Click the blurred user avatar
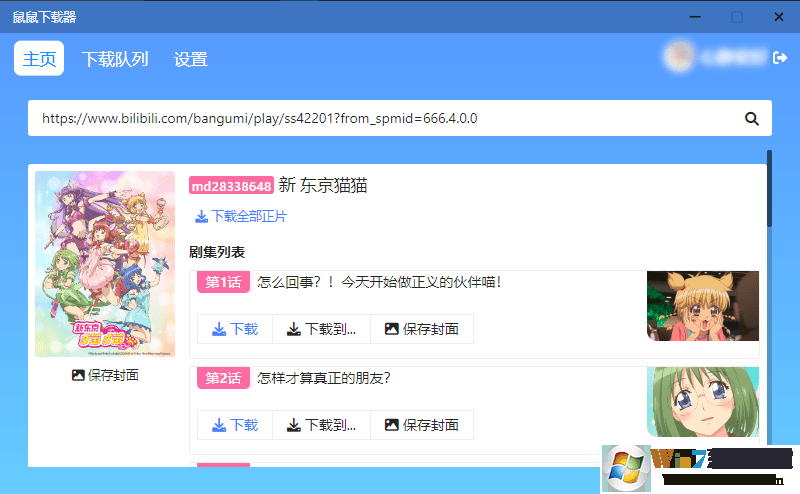The height and width of the screenshot is (494, 800). [679, 57]
